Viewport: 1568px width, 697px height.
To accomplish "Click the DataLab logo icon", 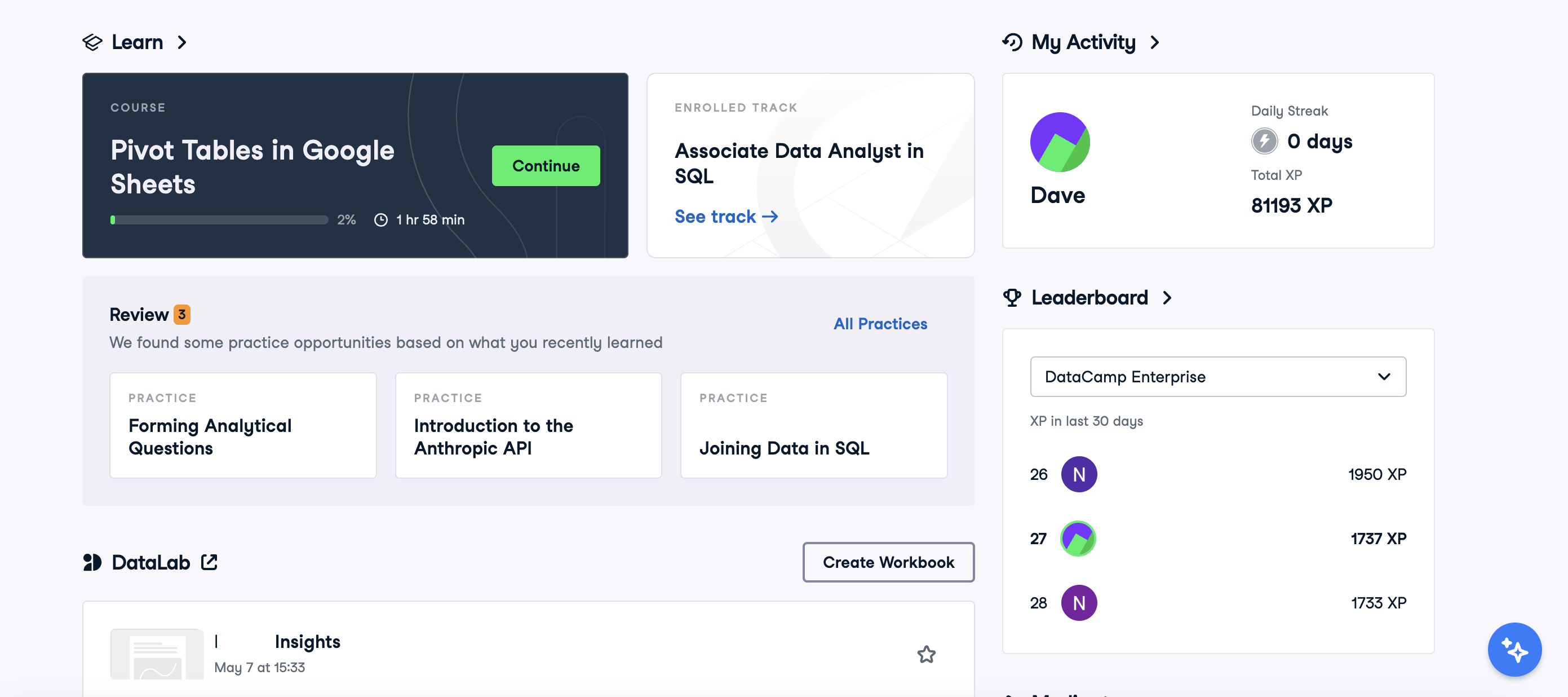I will (x=92, y=562).
